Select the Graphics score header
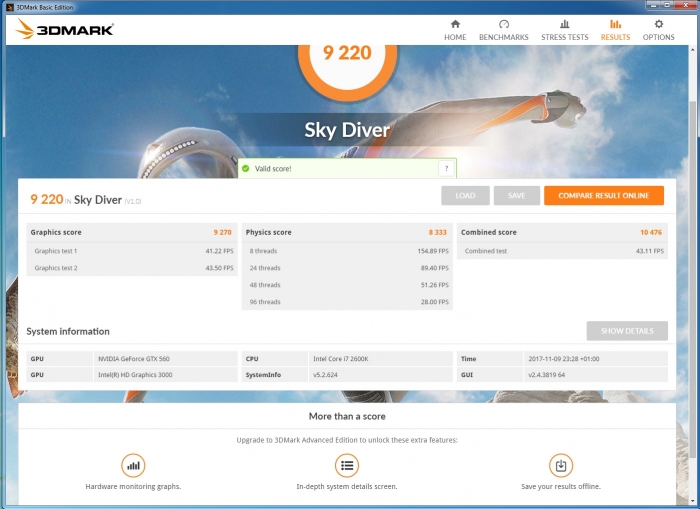 tap(132, 232)
